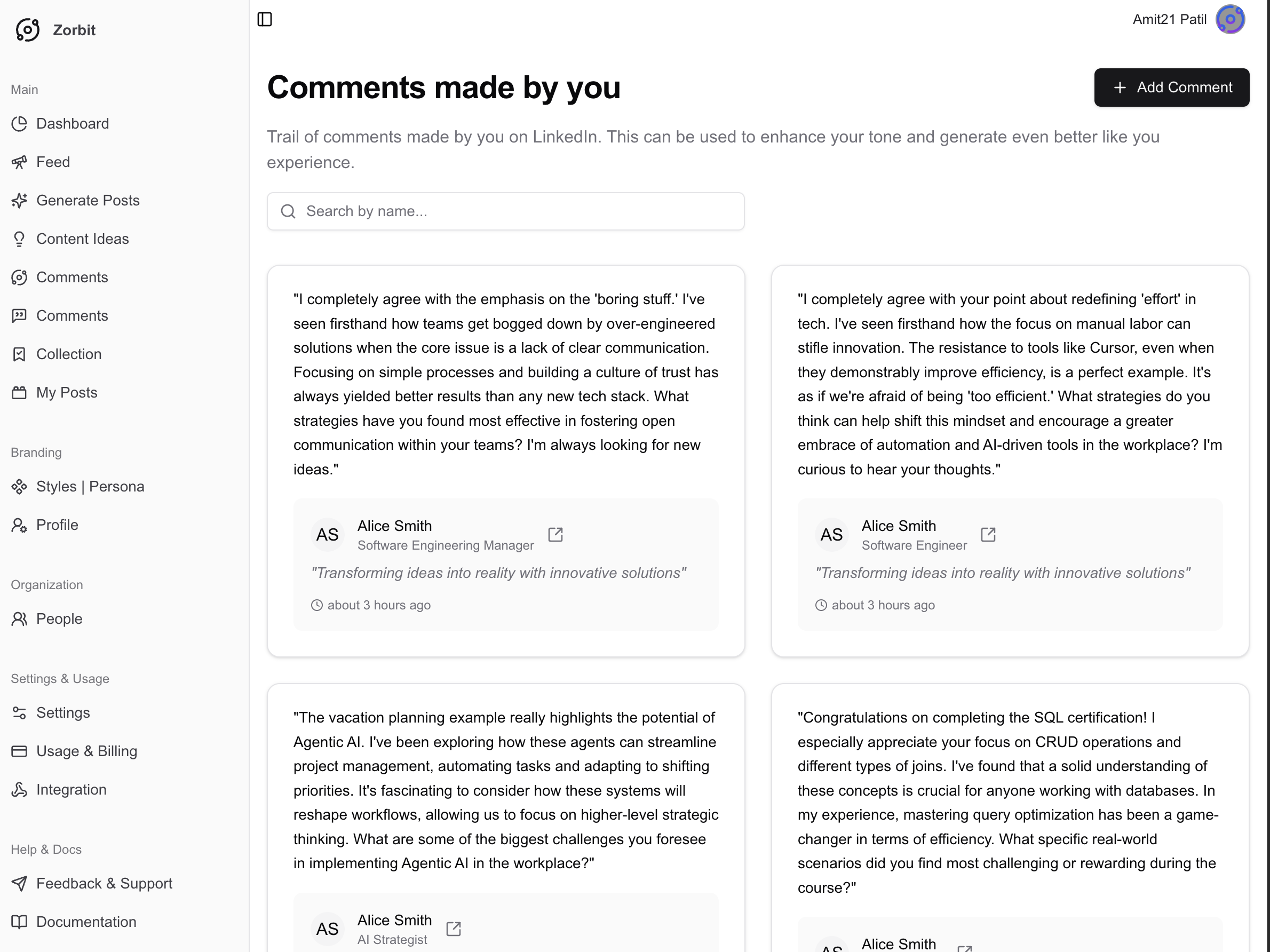Screen dimensions: 1270x952
Task: Open external link for Software Engineer comment
Action: click(x=988, y=535)
